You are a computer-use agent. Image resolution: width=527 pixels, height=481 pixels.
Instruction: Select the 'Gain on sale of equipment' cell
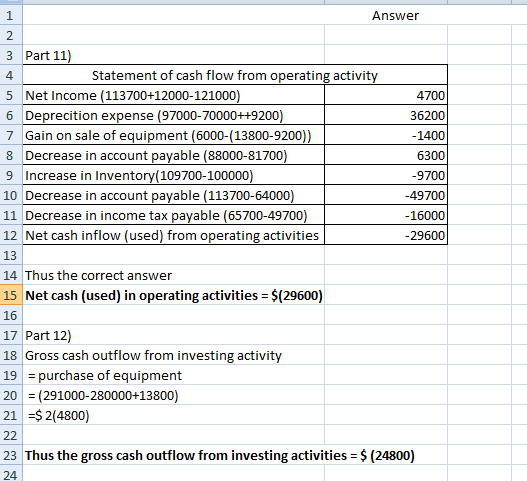[173, 135]
